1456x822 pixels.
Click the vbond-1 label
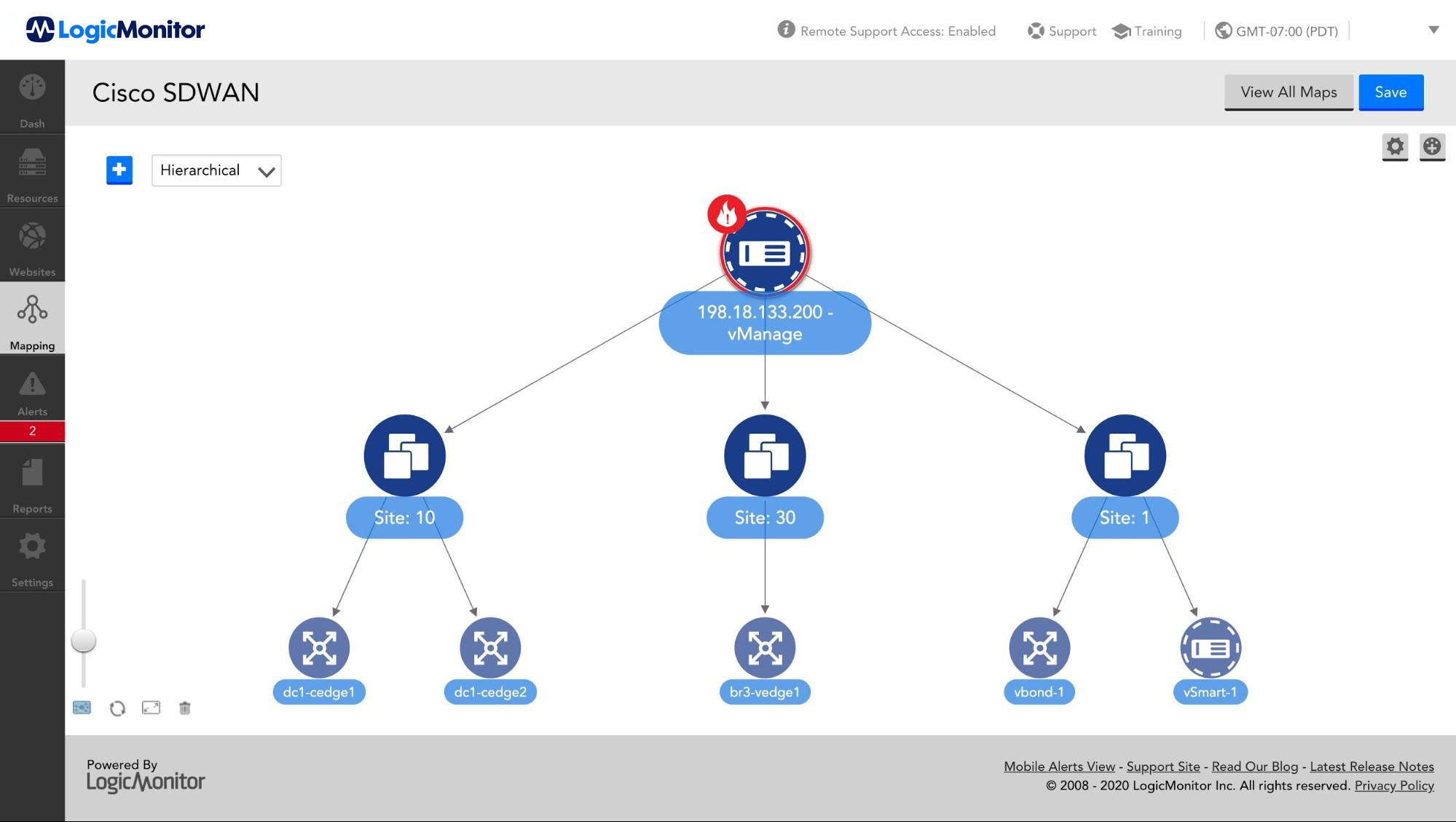click(x=1039, y=692)
